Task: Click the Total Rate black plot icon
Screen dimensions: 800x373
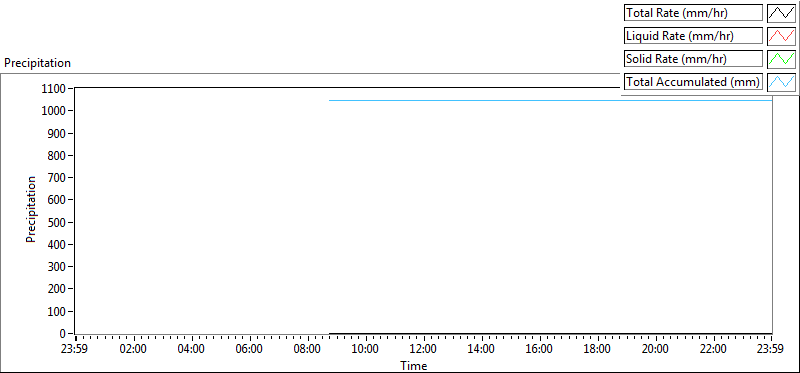Action: pos(781,13)
